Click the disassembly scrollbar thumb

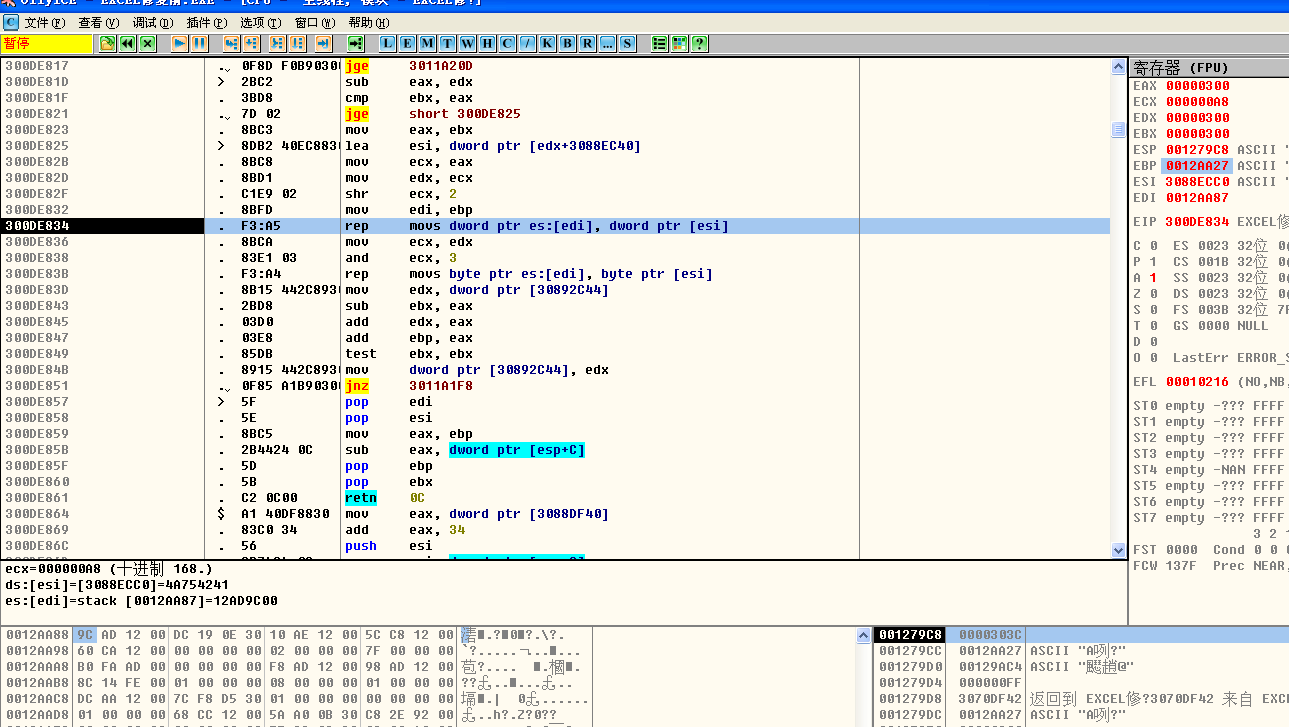coord(1118,130)
